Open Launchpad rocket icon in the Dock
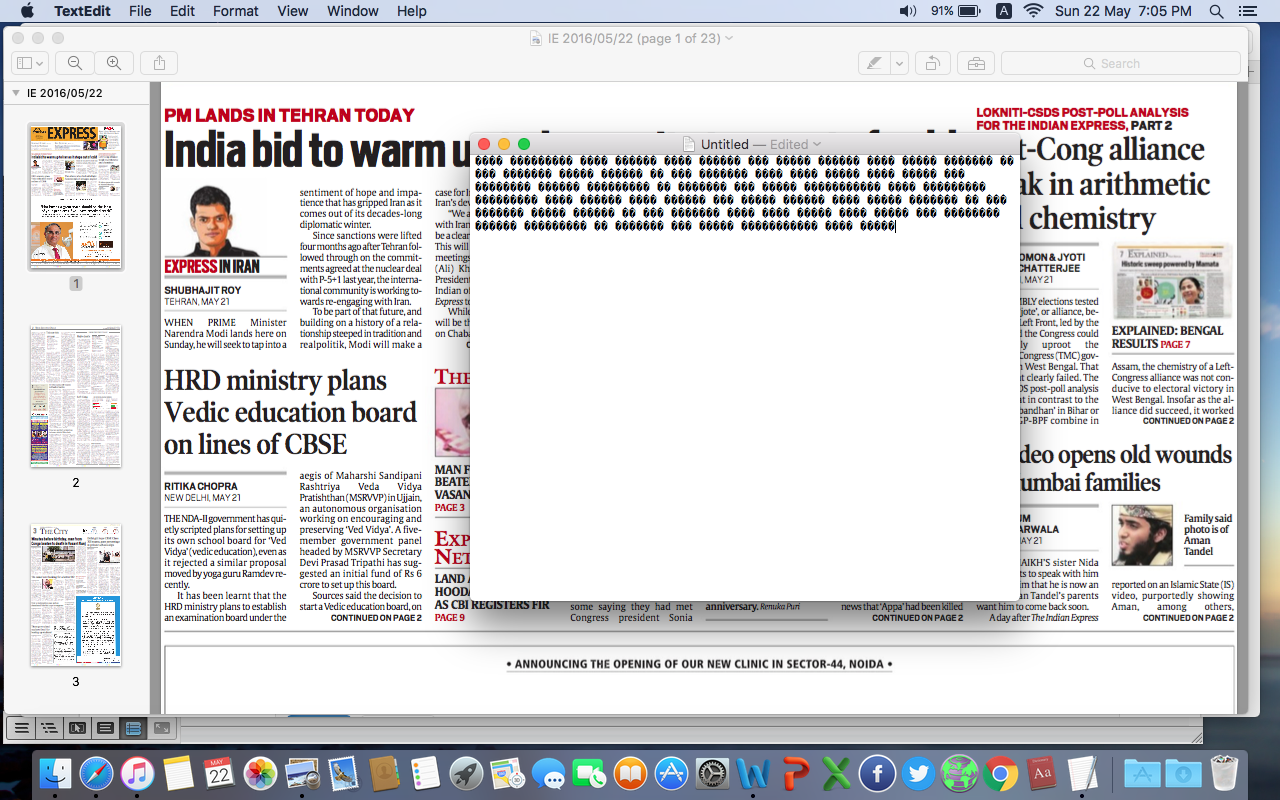The image size is (1280, 800). coord(466,773)
